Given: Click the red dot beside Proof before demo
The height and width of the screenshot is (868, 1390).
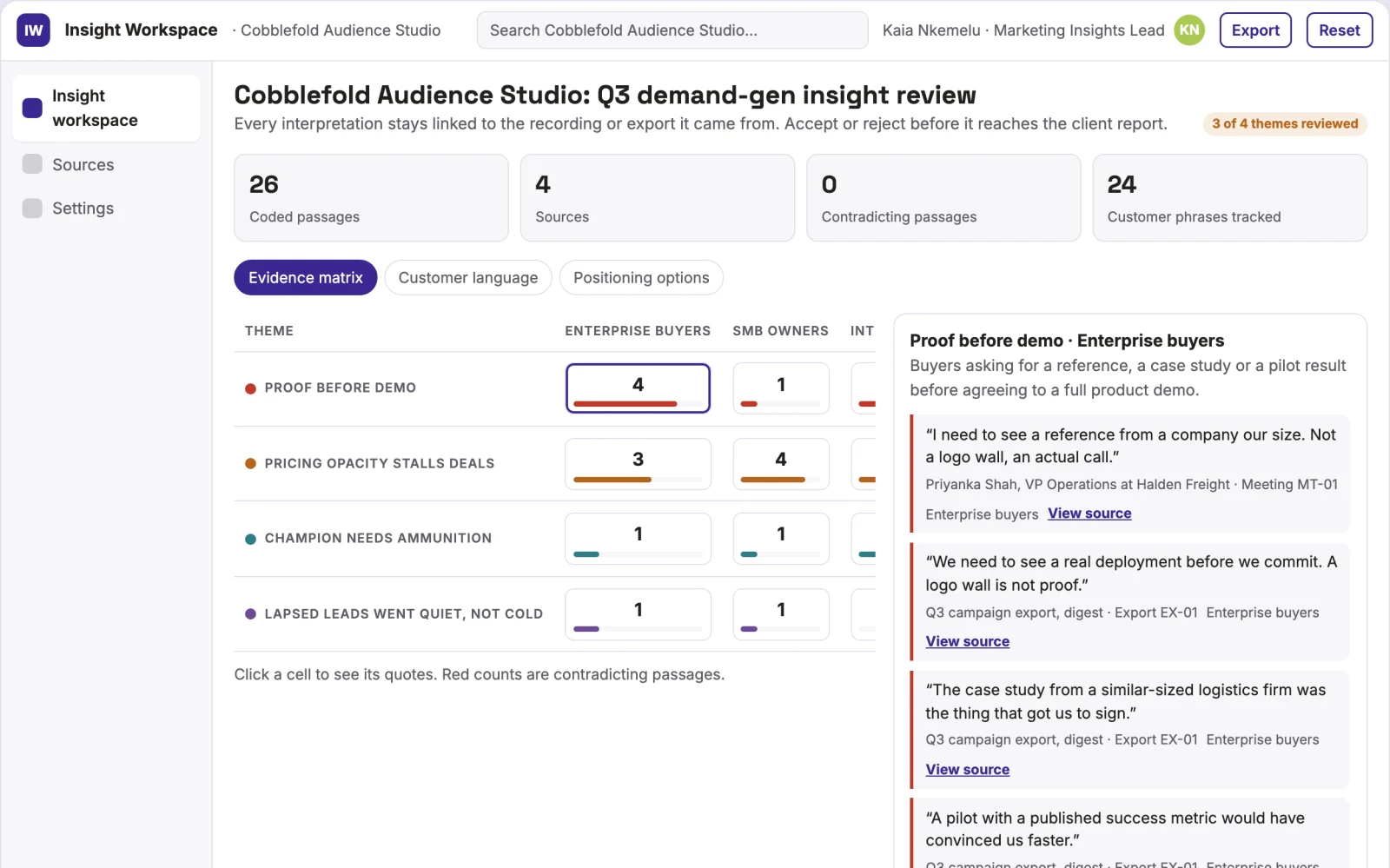Looking at the screenshot, I should point(250,388).
